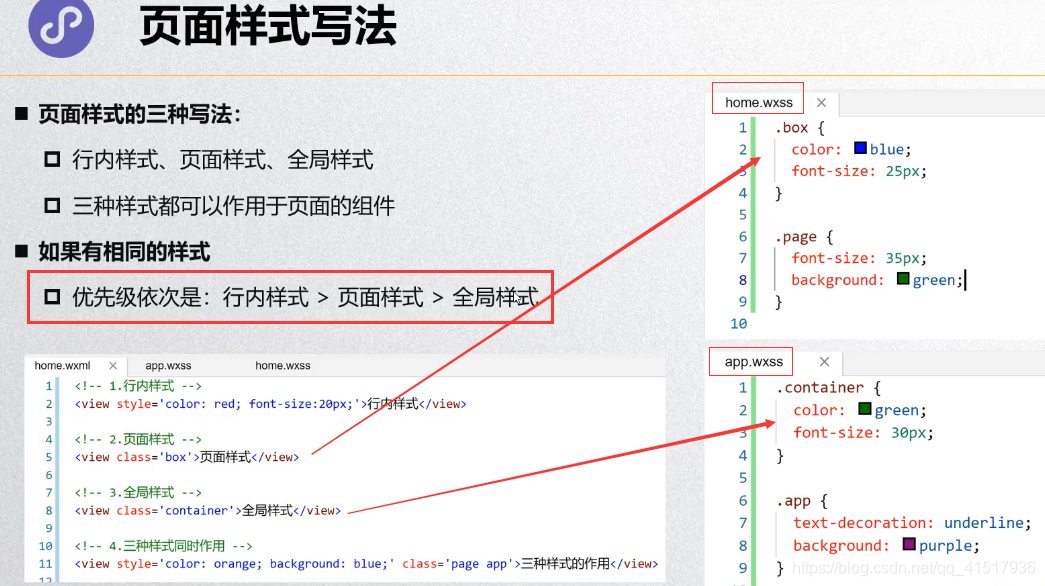The image size is (1045, 586).
Task: Click the view with style 'color: red'
Action: (x=270, y=404)
